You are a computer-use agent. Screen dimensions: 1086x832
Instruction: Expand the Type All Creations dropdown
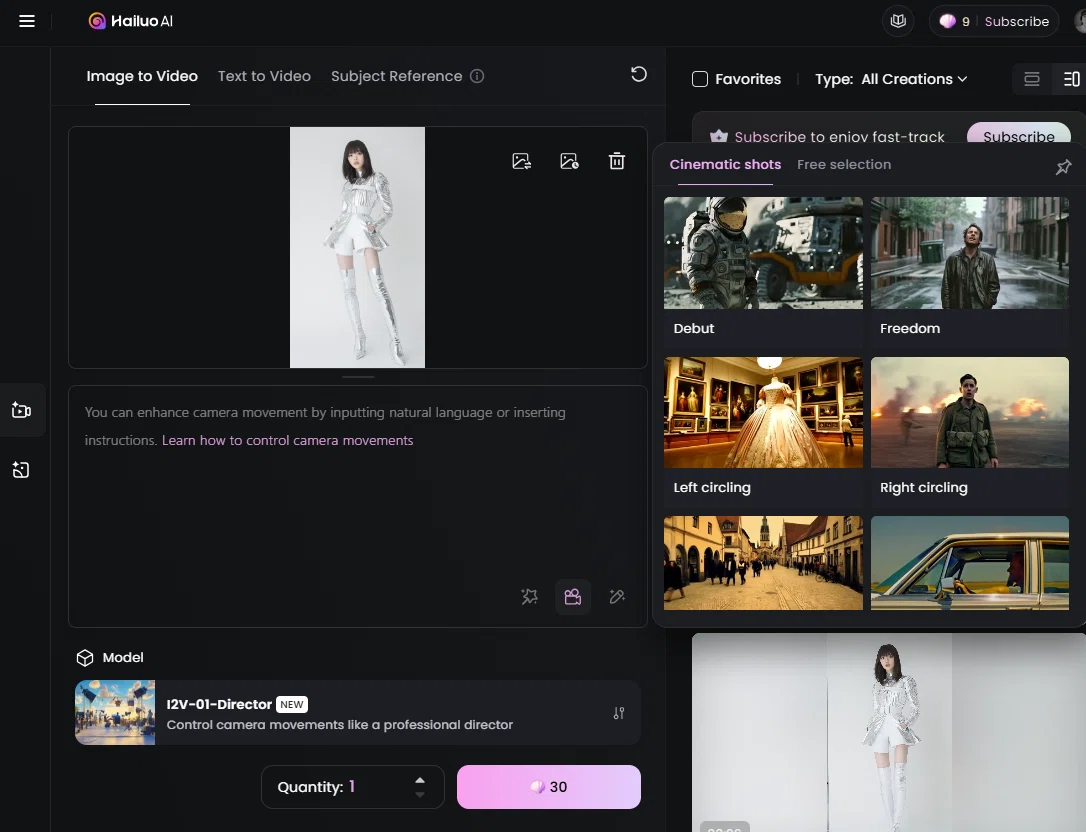click(891, 79)
